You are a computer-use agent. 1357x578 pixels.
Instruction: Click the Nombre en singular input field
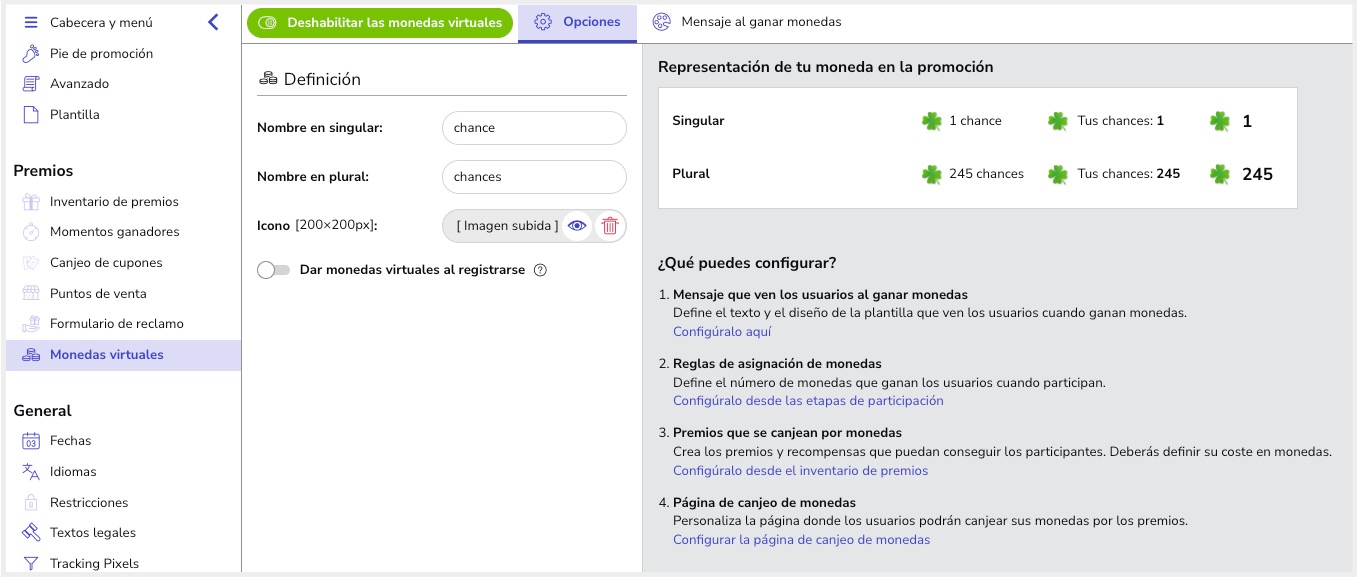[x=534, y=128]
